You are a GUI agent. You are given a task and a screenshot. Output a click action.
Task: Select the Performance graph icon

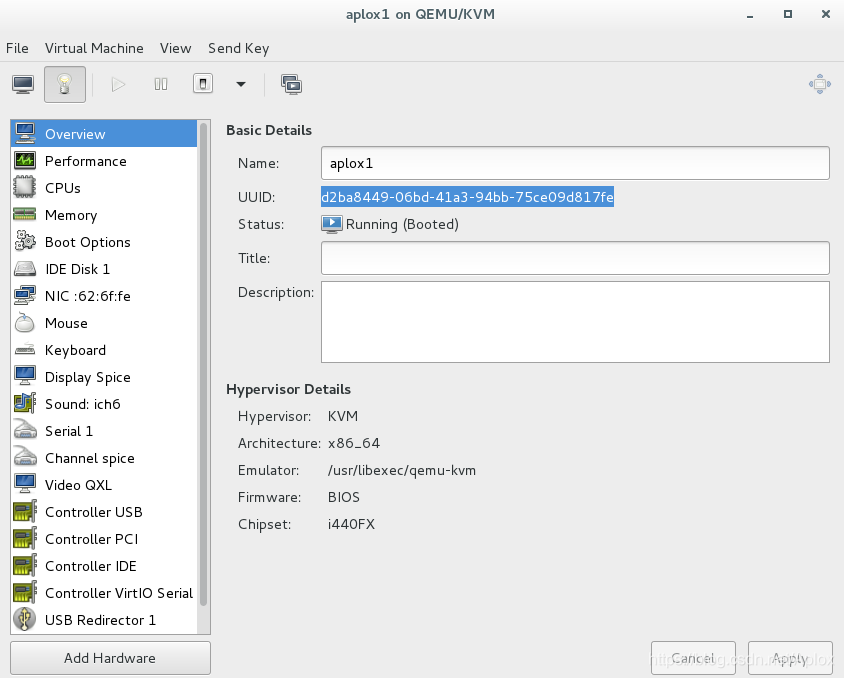25,160
